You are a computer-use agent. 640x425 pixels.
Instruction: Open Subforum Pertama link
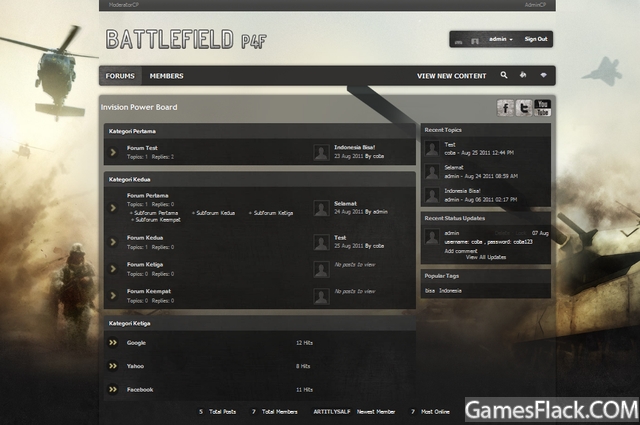156,213
